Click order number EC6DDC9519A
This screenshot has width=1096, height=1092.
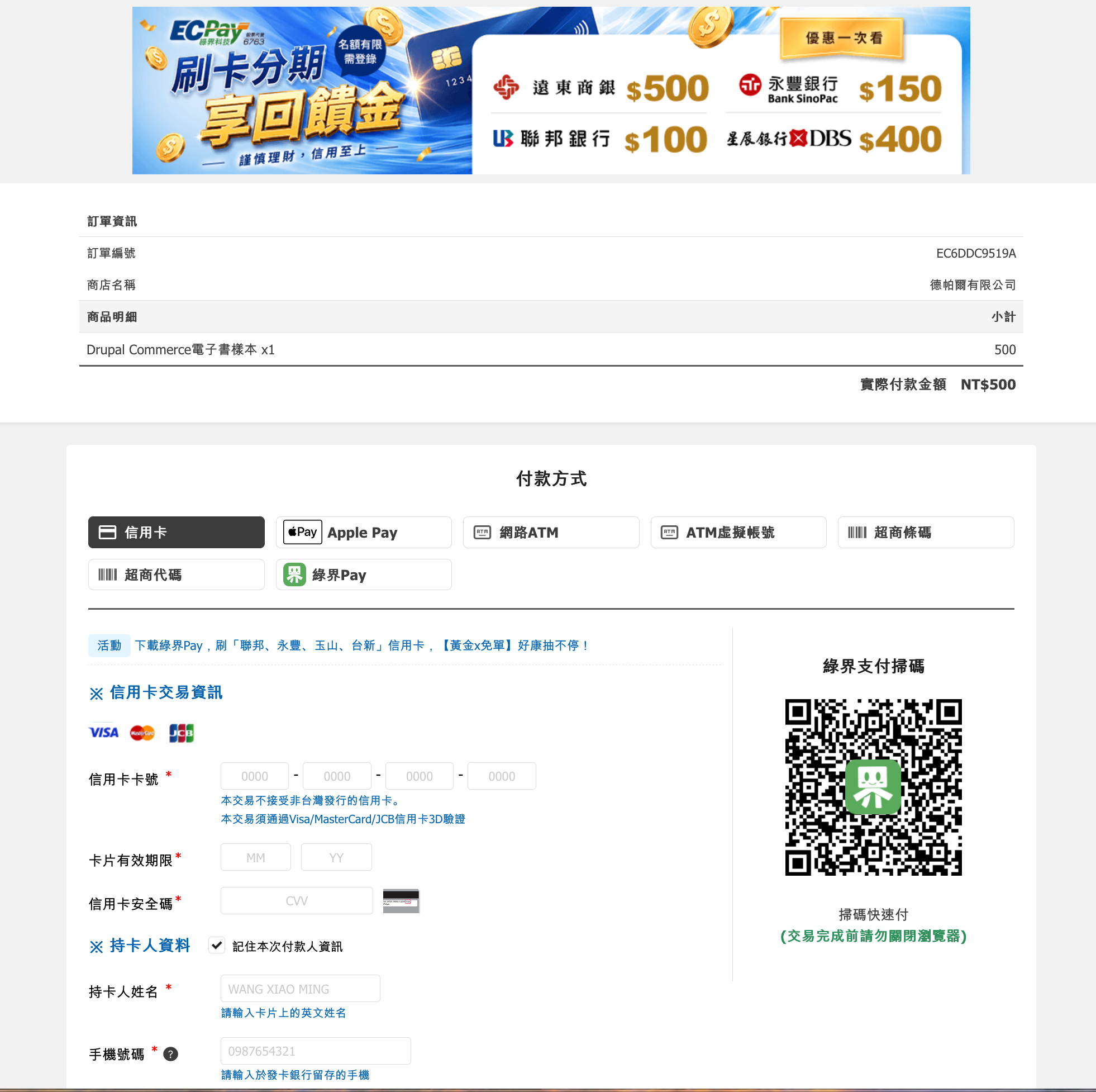pos(976,253)
